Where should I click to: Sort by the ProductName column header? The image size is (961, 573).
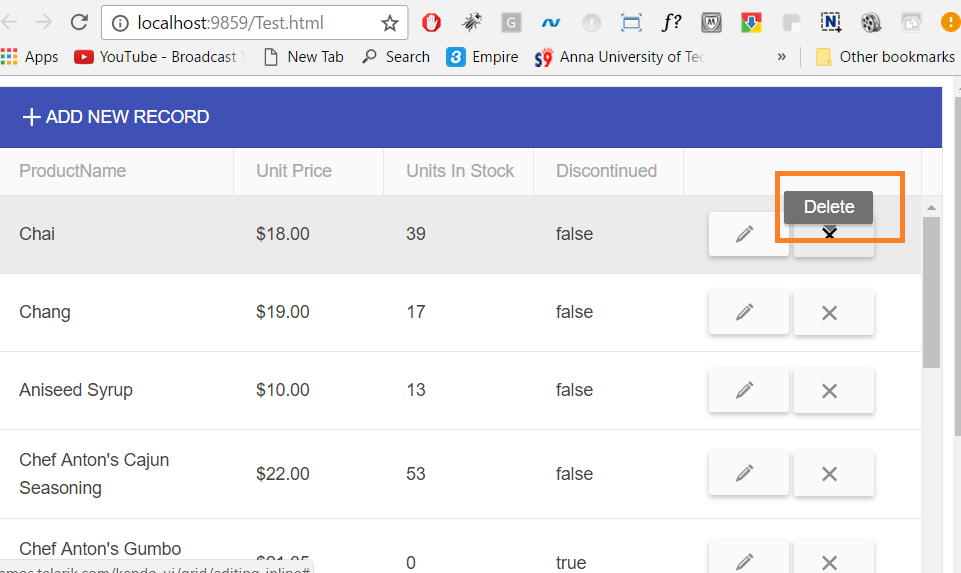click(73, 171)
